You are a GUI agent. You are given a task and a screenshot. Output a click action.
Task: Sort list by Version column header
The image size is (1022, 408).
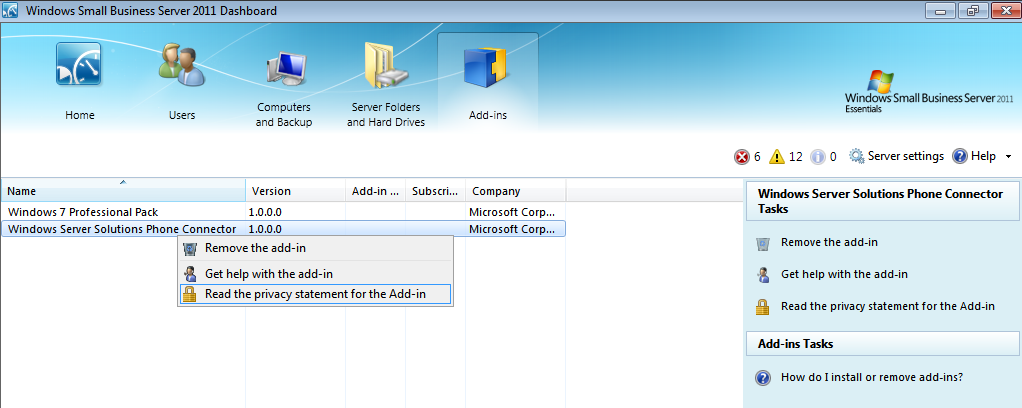coord(295,191)
